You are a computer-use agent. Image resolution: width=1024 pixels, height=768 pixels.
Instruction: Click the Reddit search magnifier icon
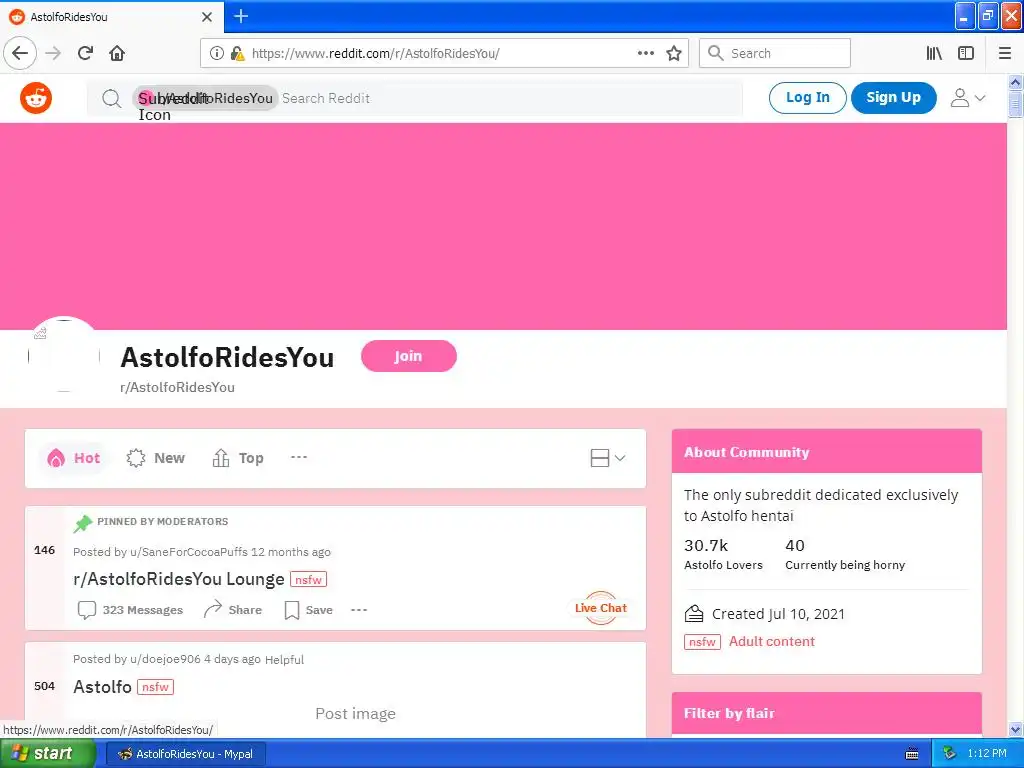click(x=112, y=98)
